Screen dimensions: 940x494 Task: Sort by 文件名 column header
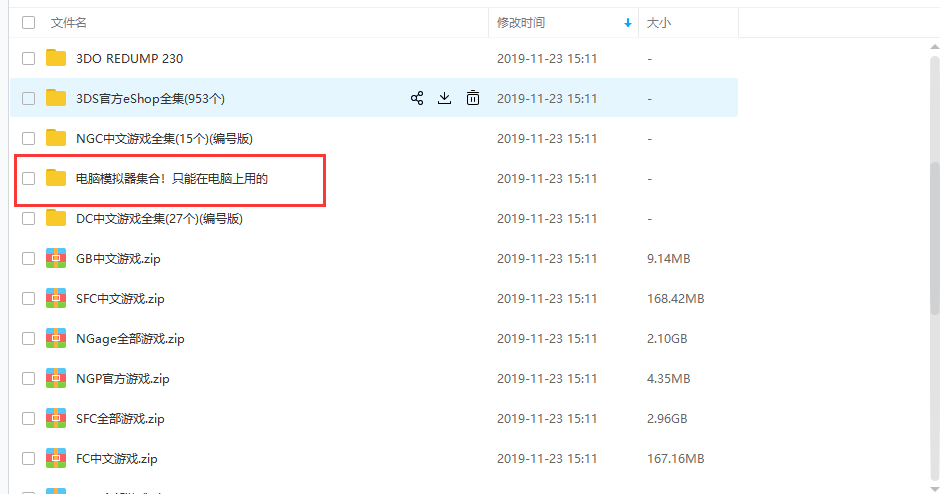[68, 23]
